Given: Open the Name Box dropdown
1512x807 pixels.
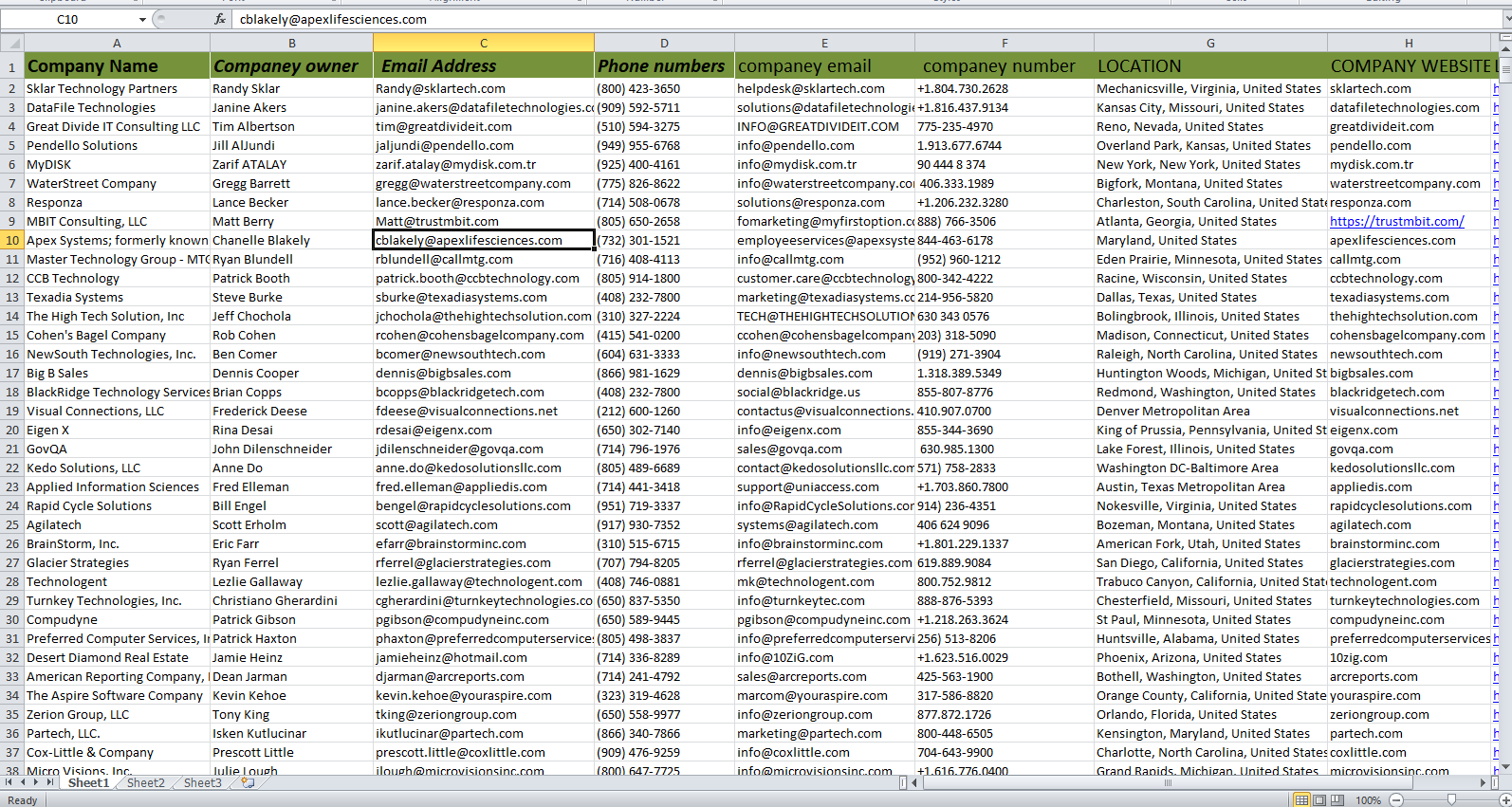Looking at the screenshot, I should coord(142,19).
